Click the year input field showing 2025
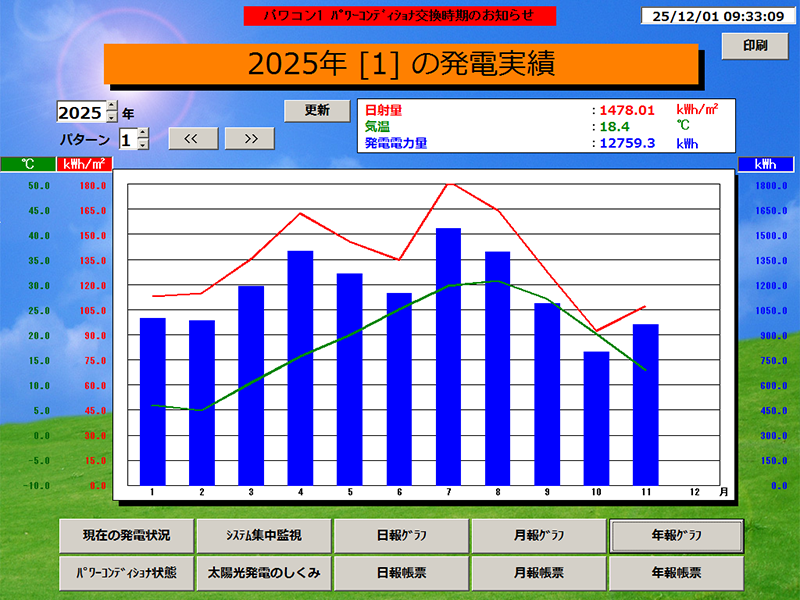 tap(79, 111)
